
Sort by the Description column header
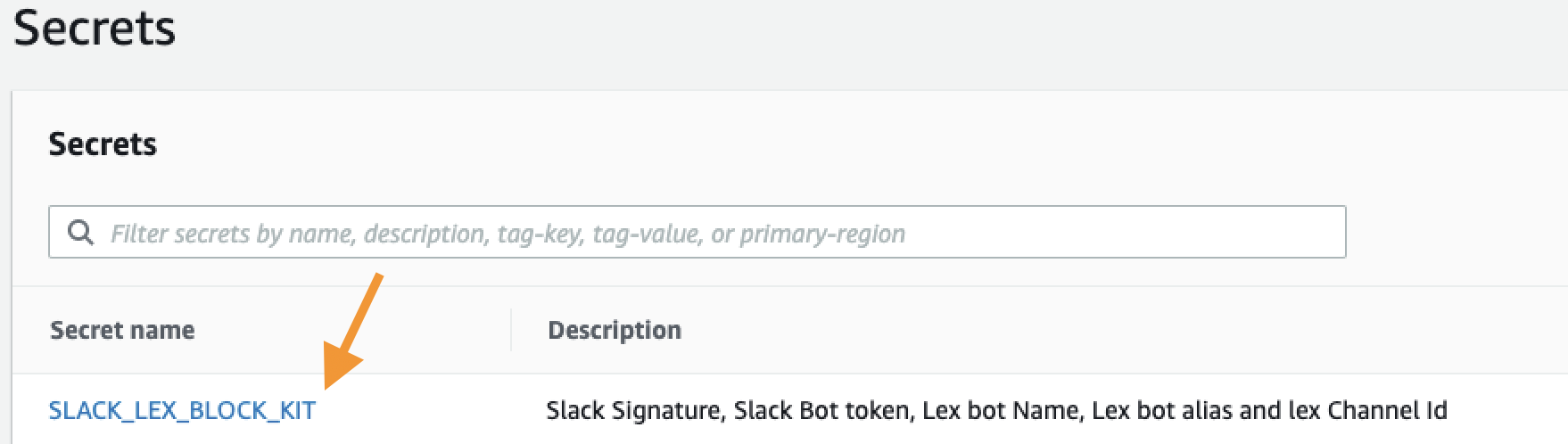615,330
